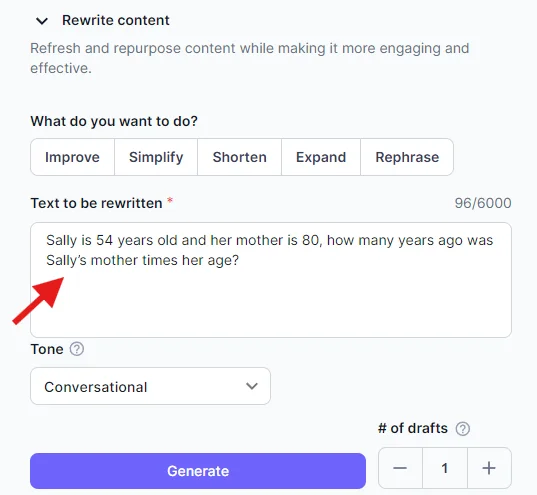Decrease drafts with the minus icon

click(400, 468)
